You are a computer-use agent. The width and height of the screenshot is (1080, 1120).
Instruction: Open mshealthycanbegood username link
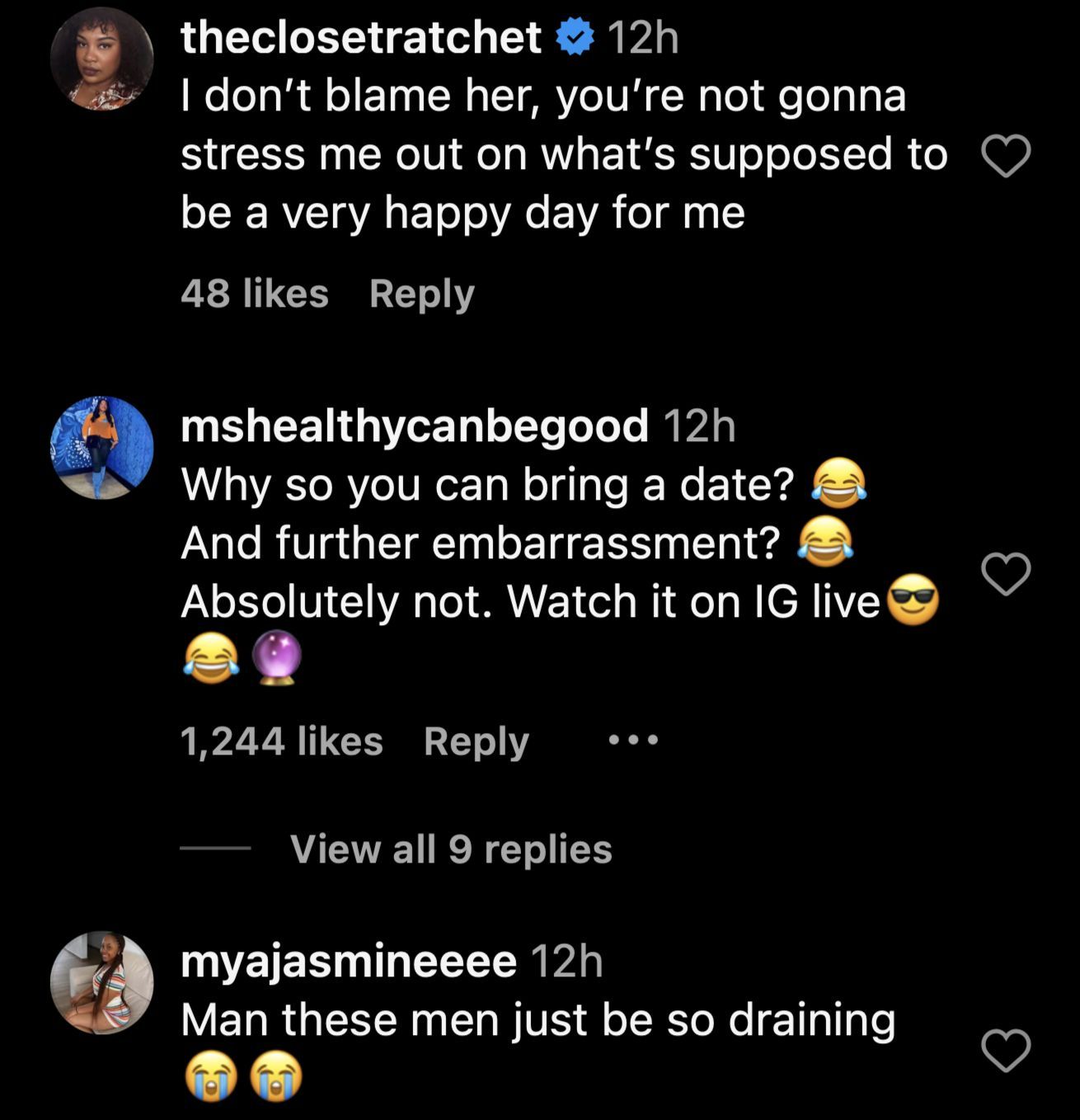pos(414,426)
